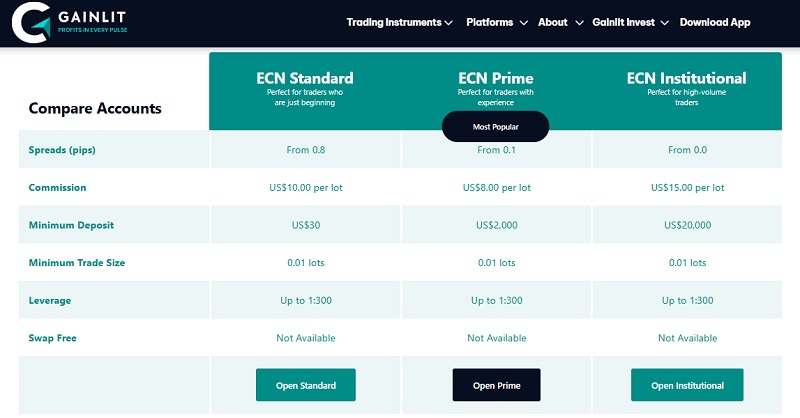Select the ECN Prime column header
The width and height of the screenshot is (800, 418).
[496, 78]
